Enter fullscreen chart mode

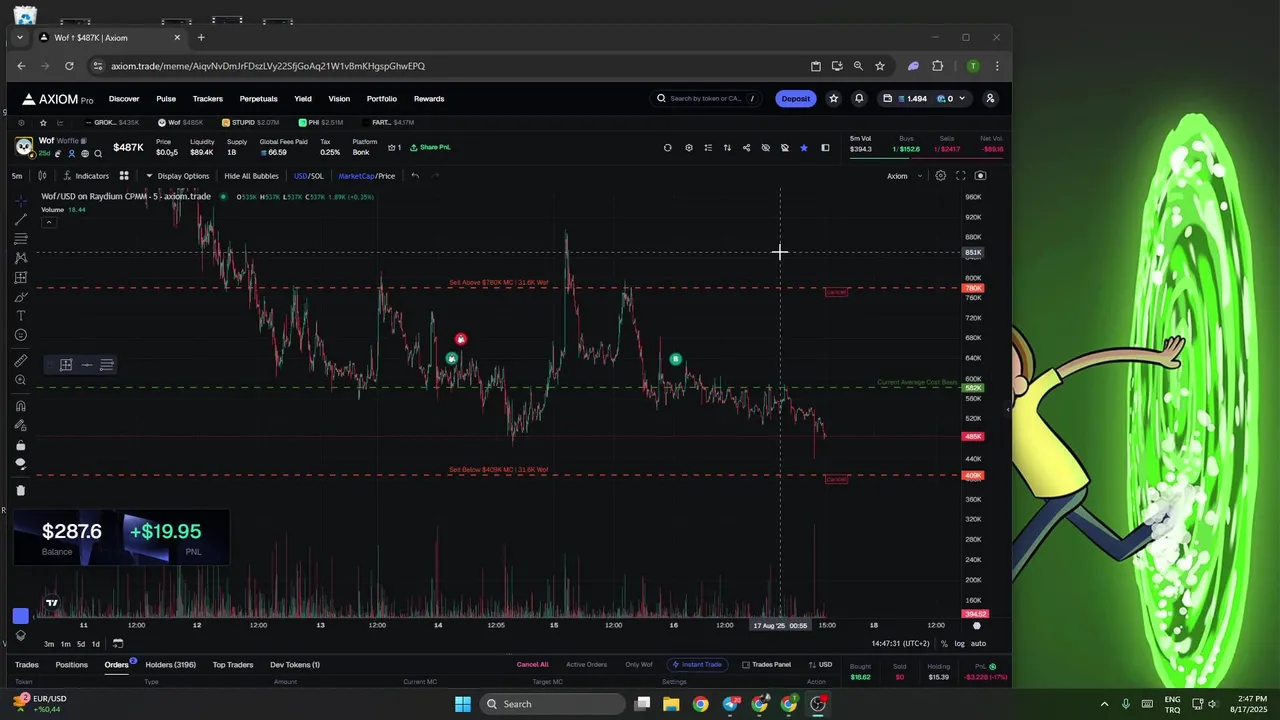click(960, 176)
